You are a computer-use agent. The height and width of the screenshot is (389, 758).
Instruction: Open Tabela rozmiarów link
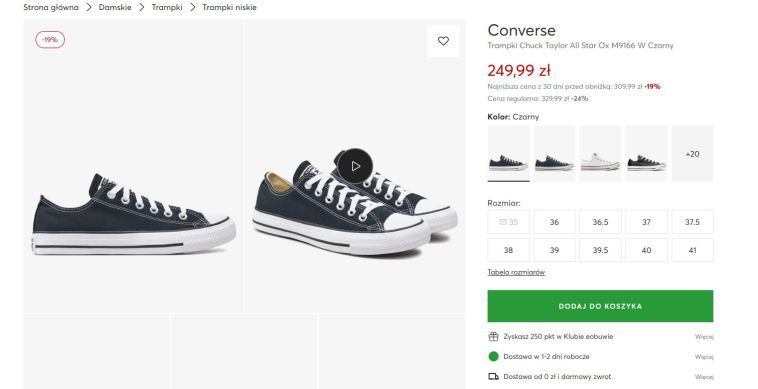[x=516, y=272]
